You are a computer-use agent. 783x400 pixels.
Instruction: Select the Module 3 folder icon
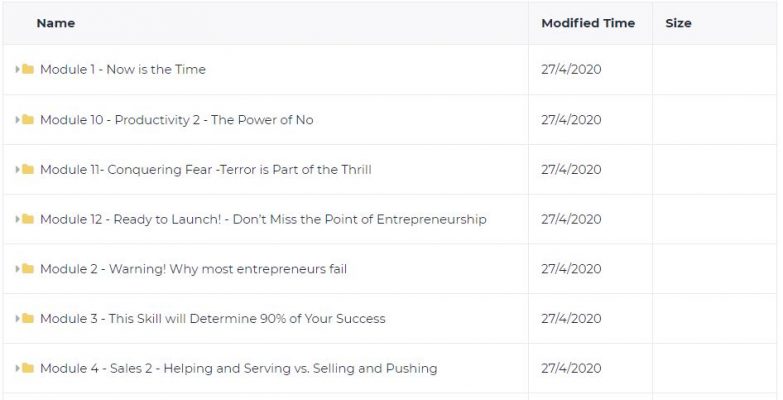pos(28,318)
